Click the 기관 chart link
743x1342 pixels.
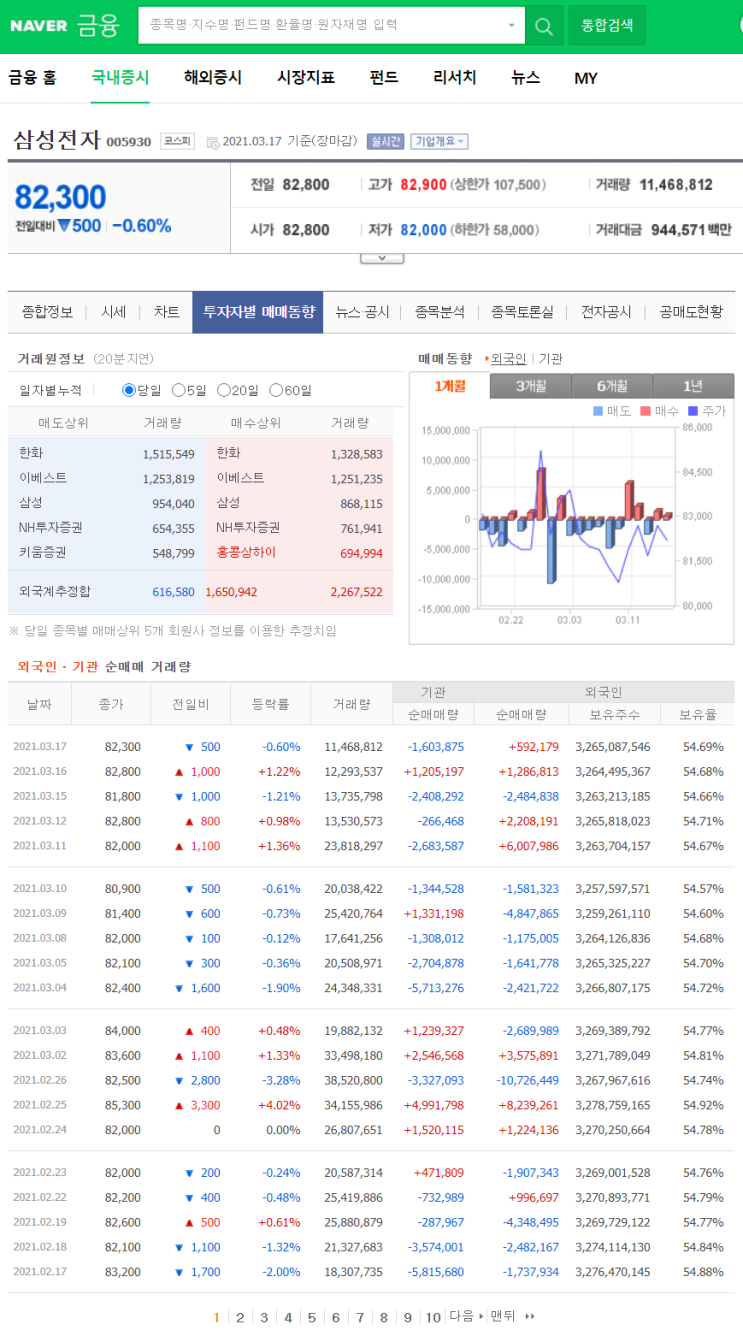pyautogui.click(x=551, y=358)
